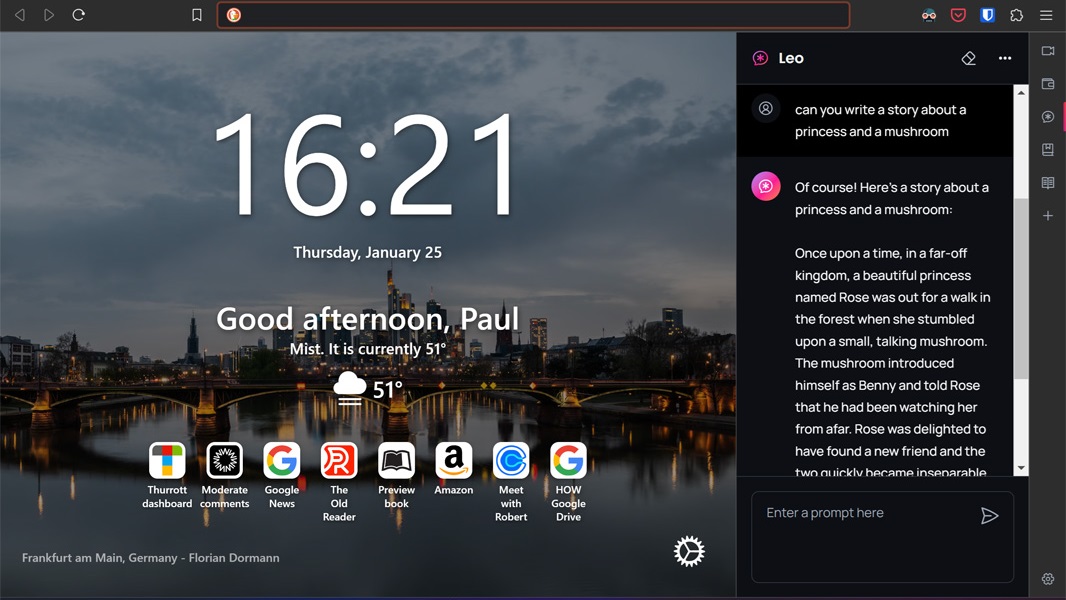Viewport: 1066px width, 600px height.
Task: Open the Pocket extension
Action: point(958,15)
